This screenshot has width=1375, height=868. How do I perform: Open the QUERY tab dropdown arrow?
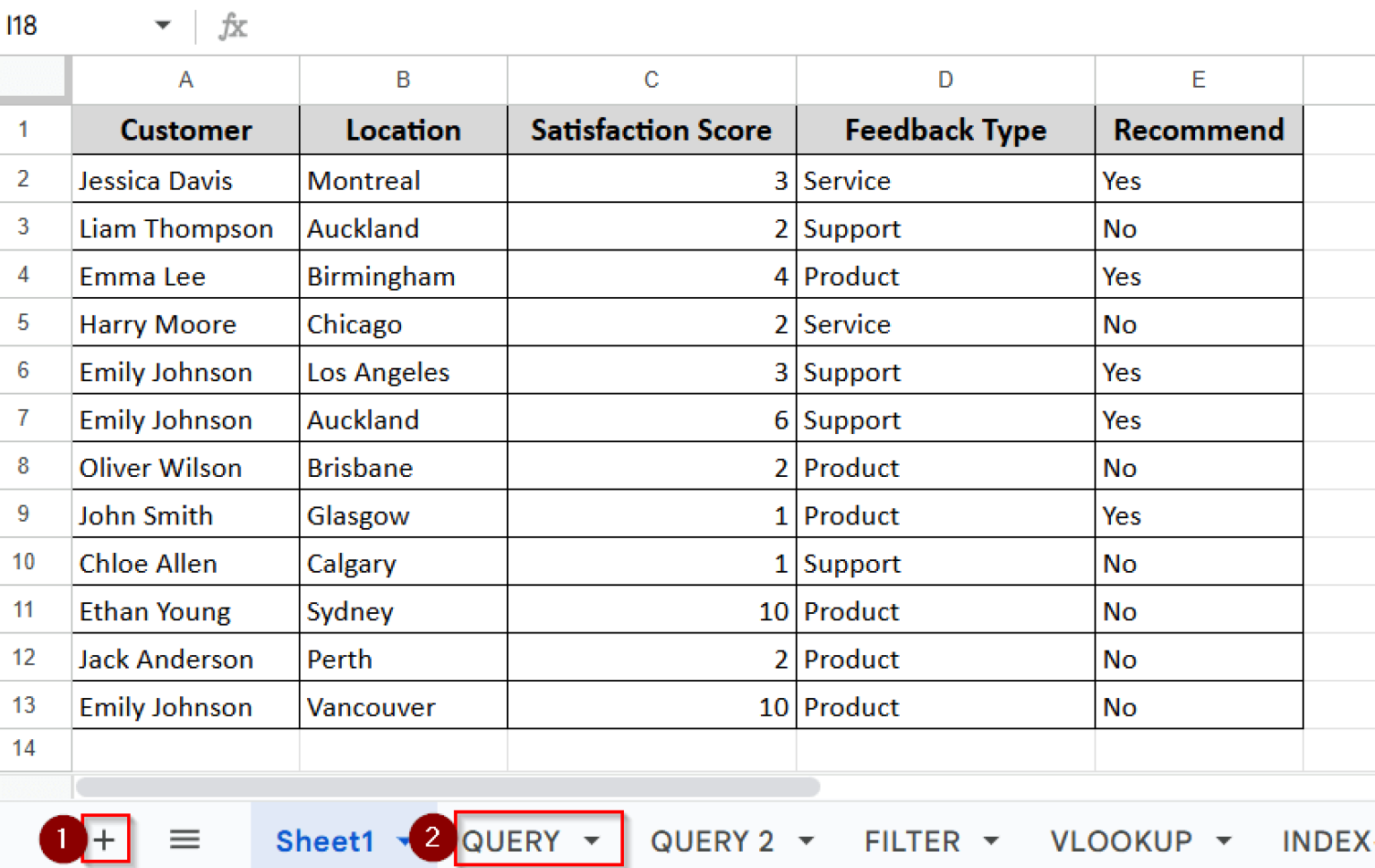pos(592,840)
